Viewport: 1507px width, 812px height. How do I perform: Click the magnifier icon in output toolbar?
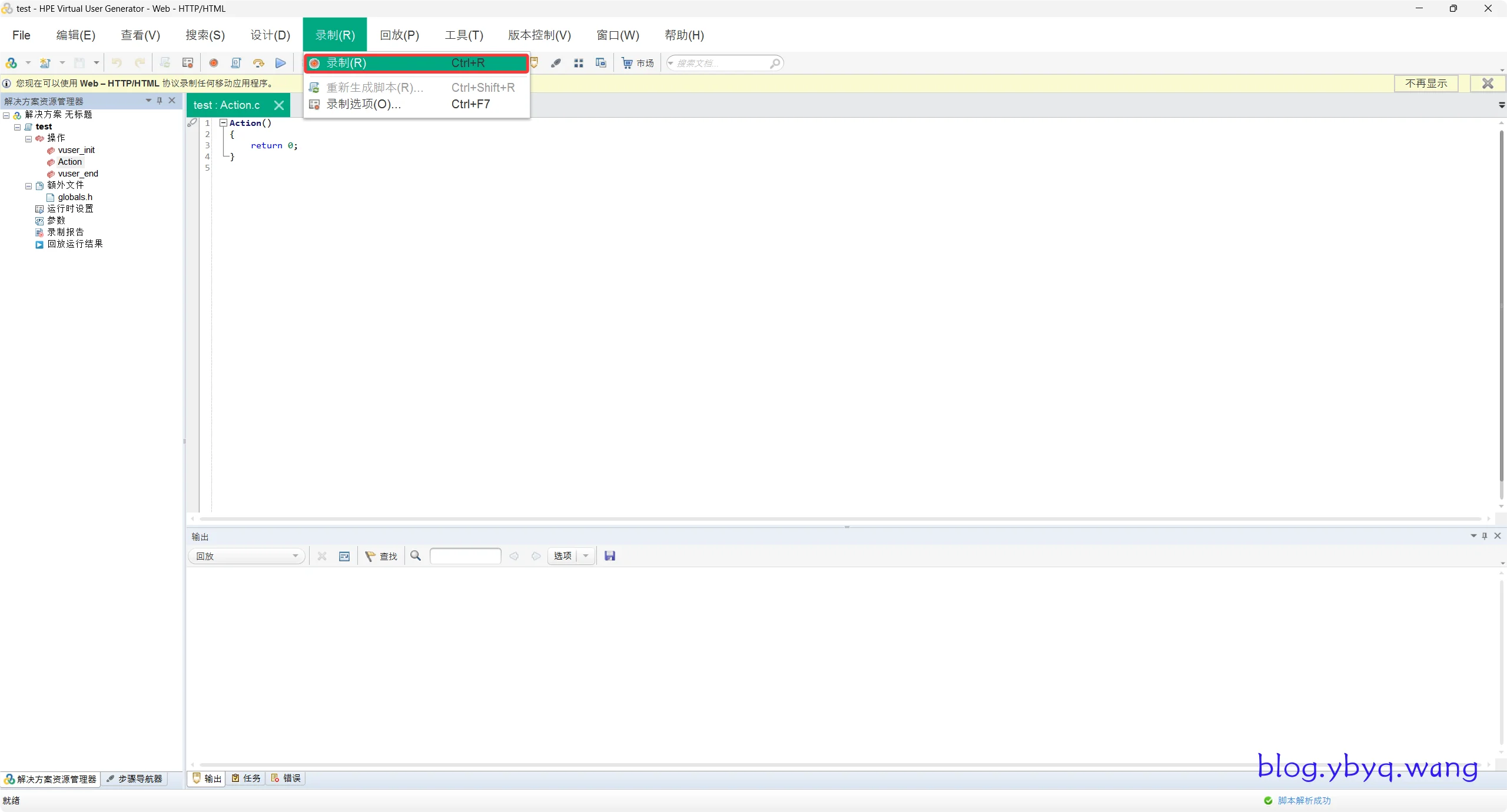coord(416,556)
